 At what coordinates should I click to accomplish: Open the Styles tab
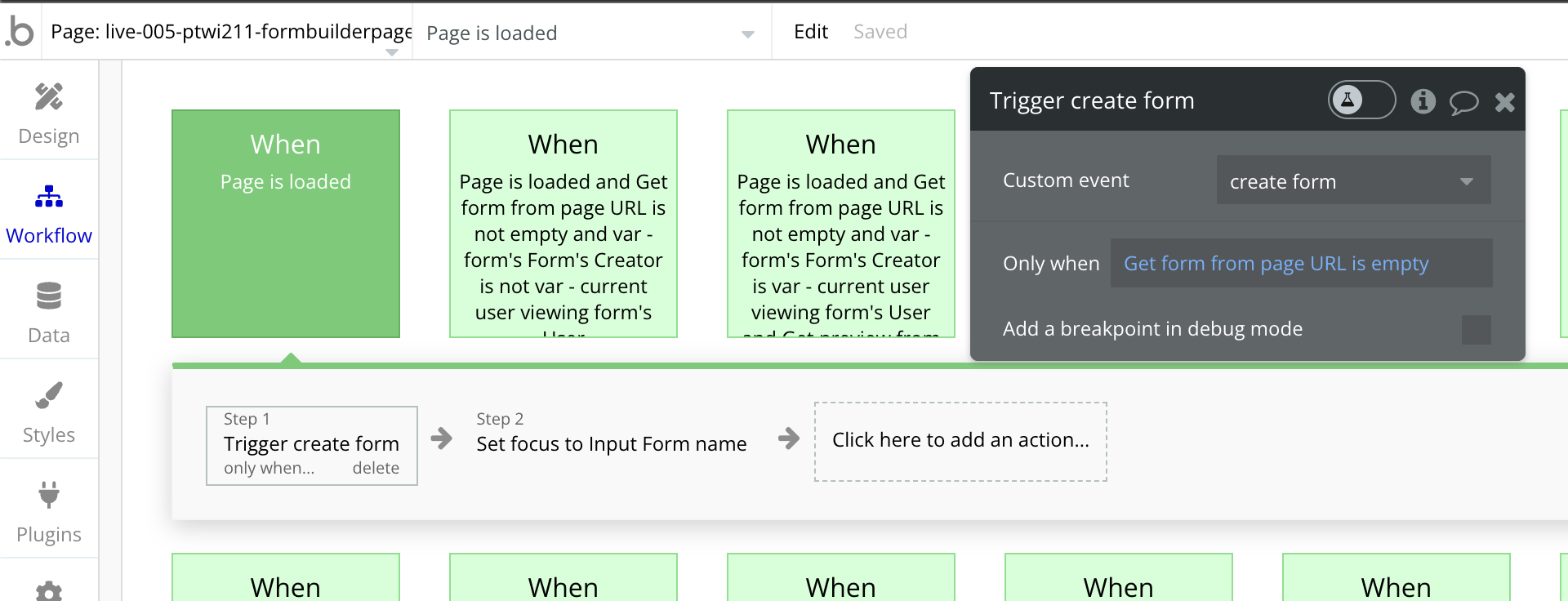coord(49,412)
